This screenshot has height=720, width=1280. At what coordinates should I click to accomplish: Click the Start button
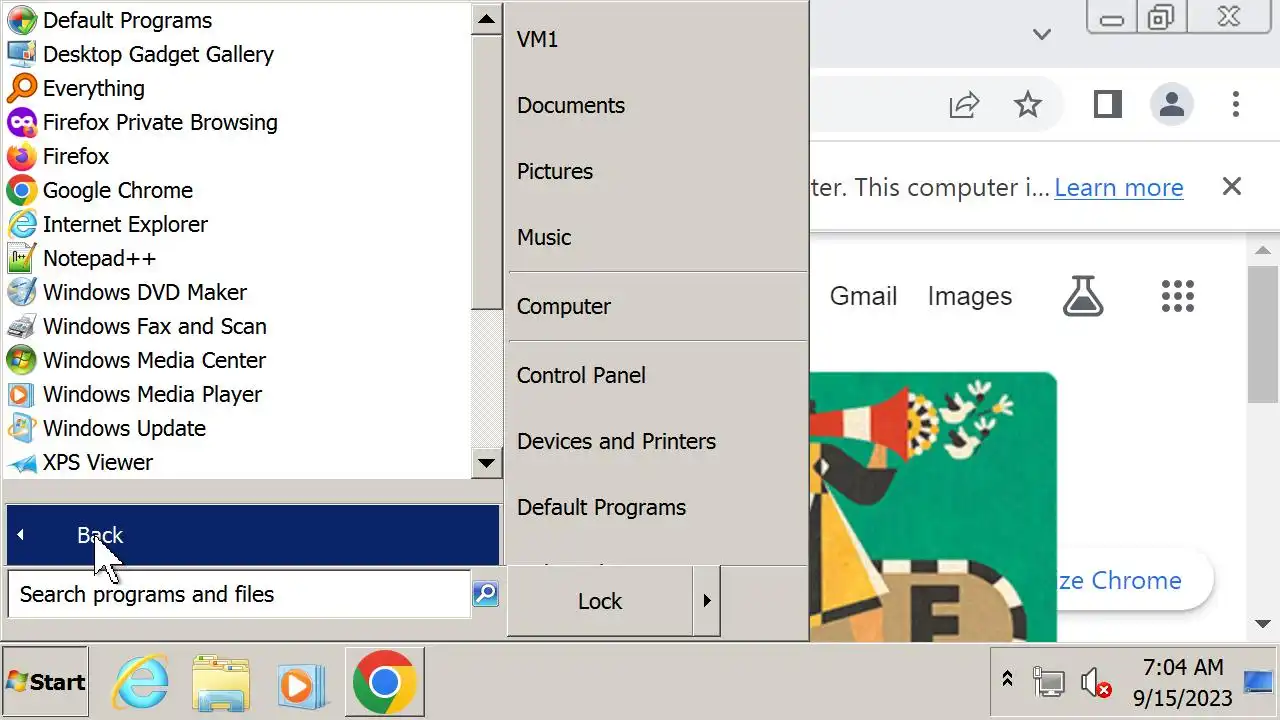pyautogui.click(x=46, y=682)
